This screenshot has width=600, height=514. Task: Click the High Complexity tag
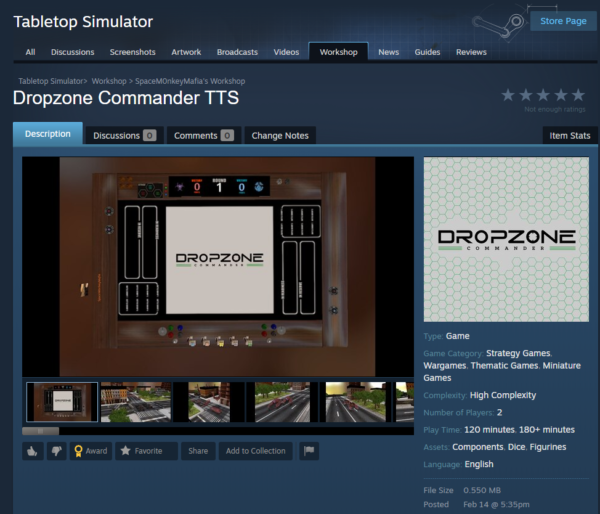coord(503,395)
